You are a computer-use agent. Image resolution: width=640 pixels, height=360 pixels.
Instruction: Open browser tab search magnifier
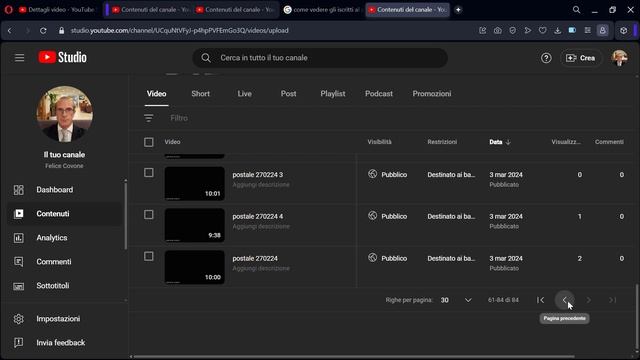tap(576, 10)
